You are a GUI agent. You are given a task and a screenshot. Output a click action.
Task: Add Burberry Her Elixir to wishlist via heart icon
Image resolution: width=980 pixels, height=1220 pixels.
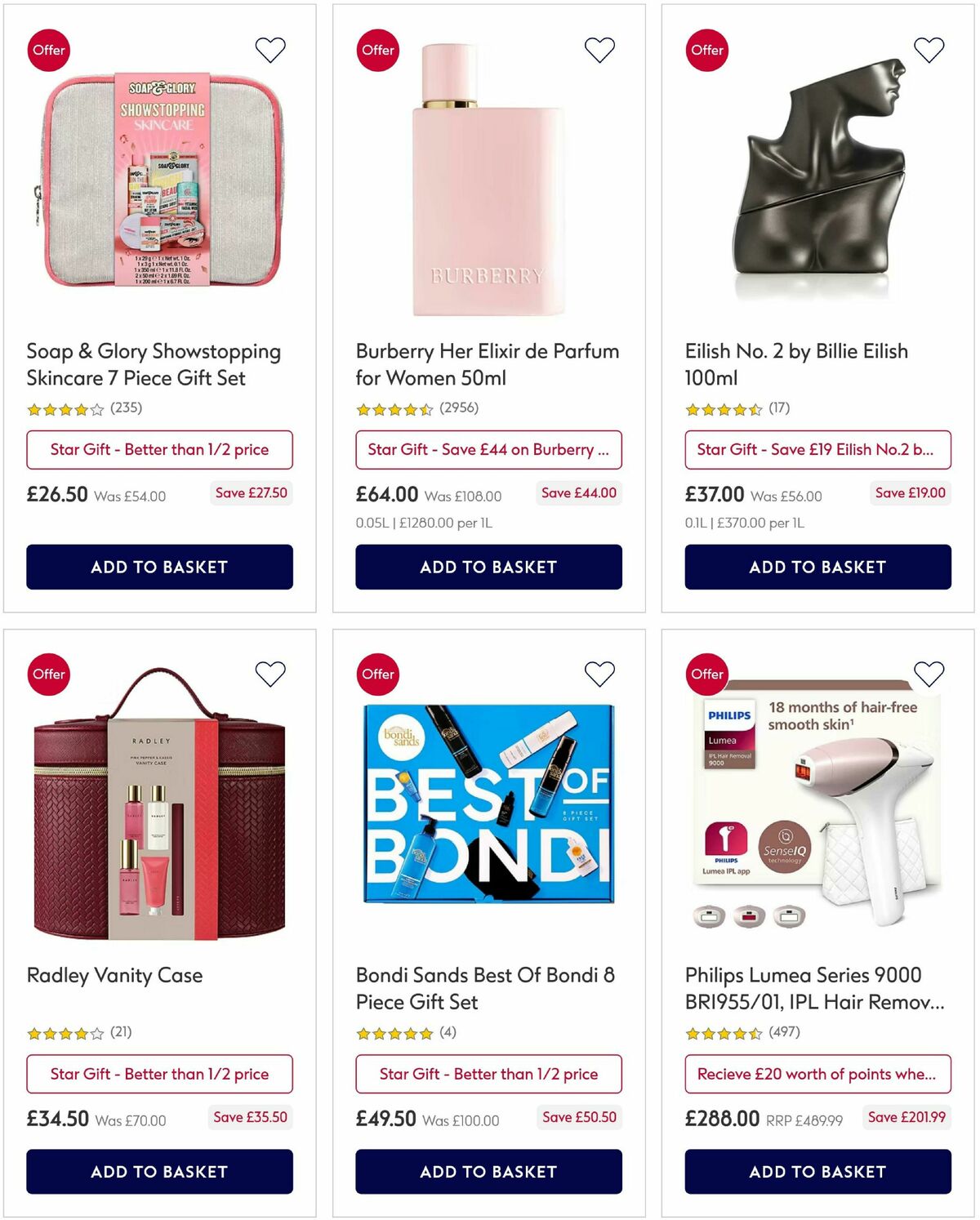click(599, 50)
